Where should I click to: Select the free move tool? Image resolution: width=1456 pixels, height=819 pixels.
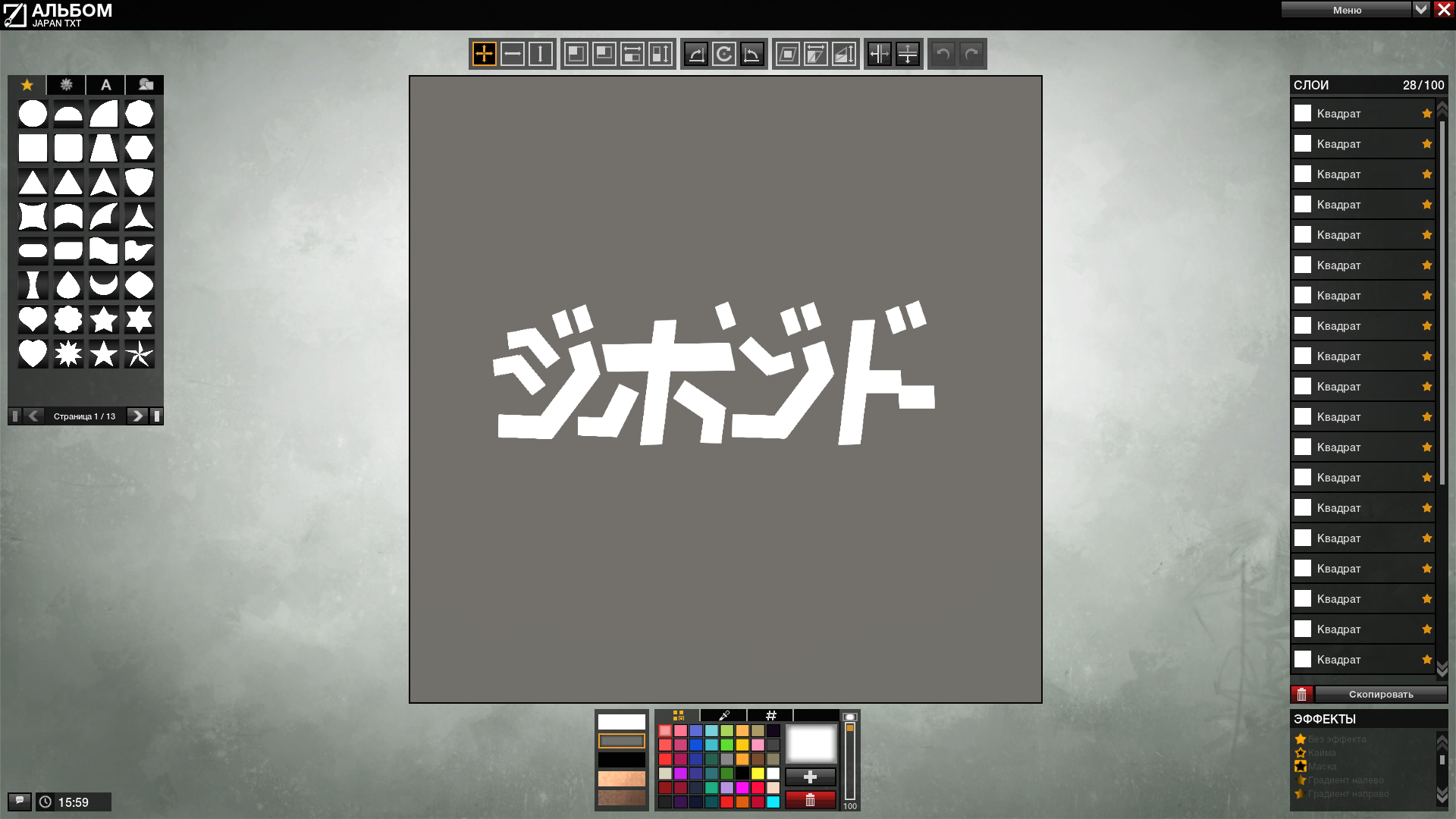(x=484, y=54)
